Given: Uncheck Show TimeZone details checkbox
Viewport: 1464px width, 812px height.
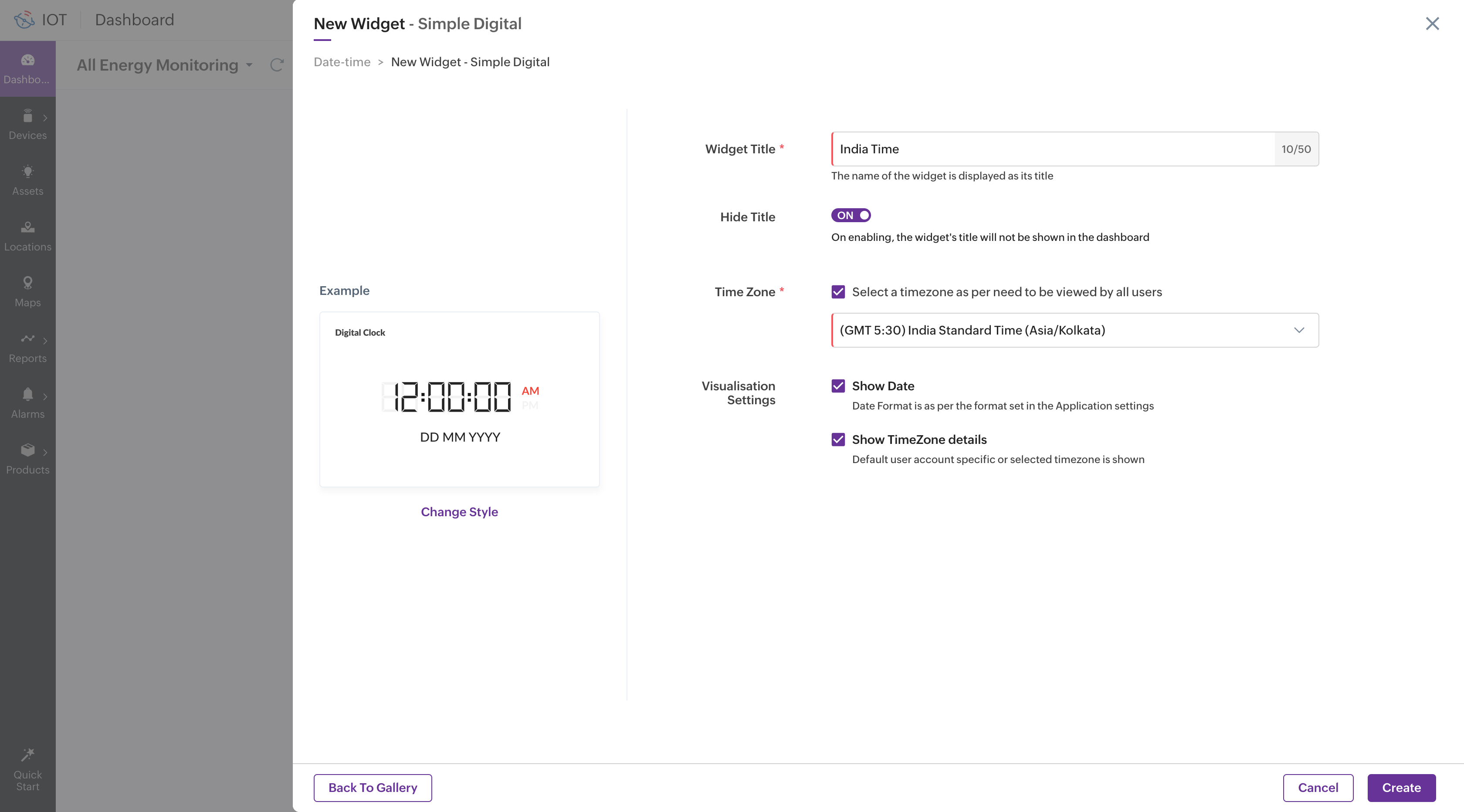Looking at the screenshot, I should click(x=838, y=439).
